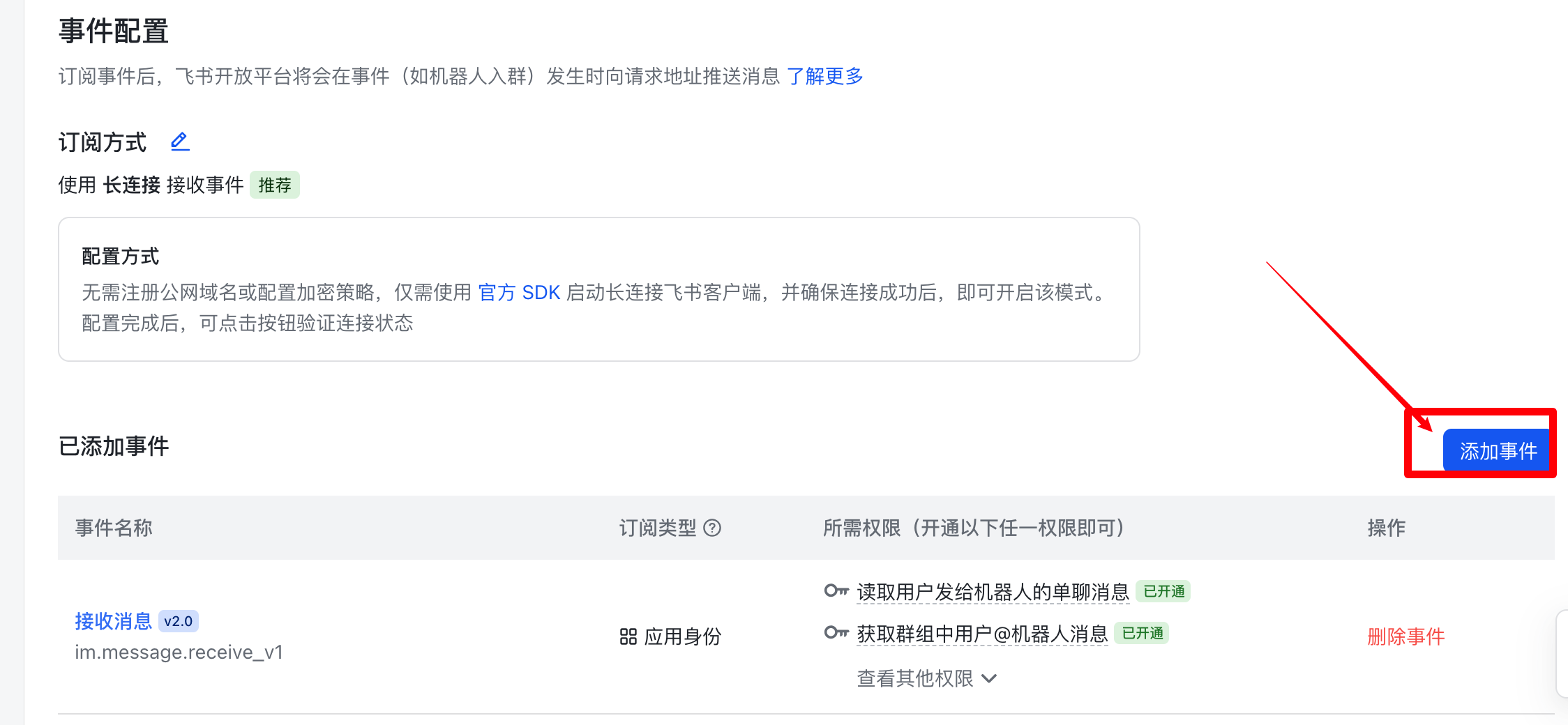Click 删除事件 to remove im.message.receive_v1

(1404, 636)
